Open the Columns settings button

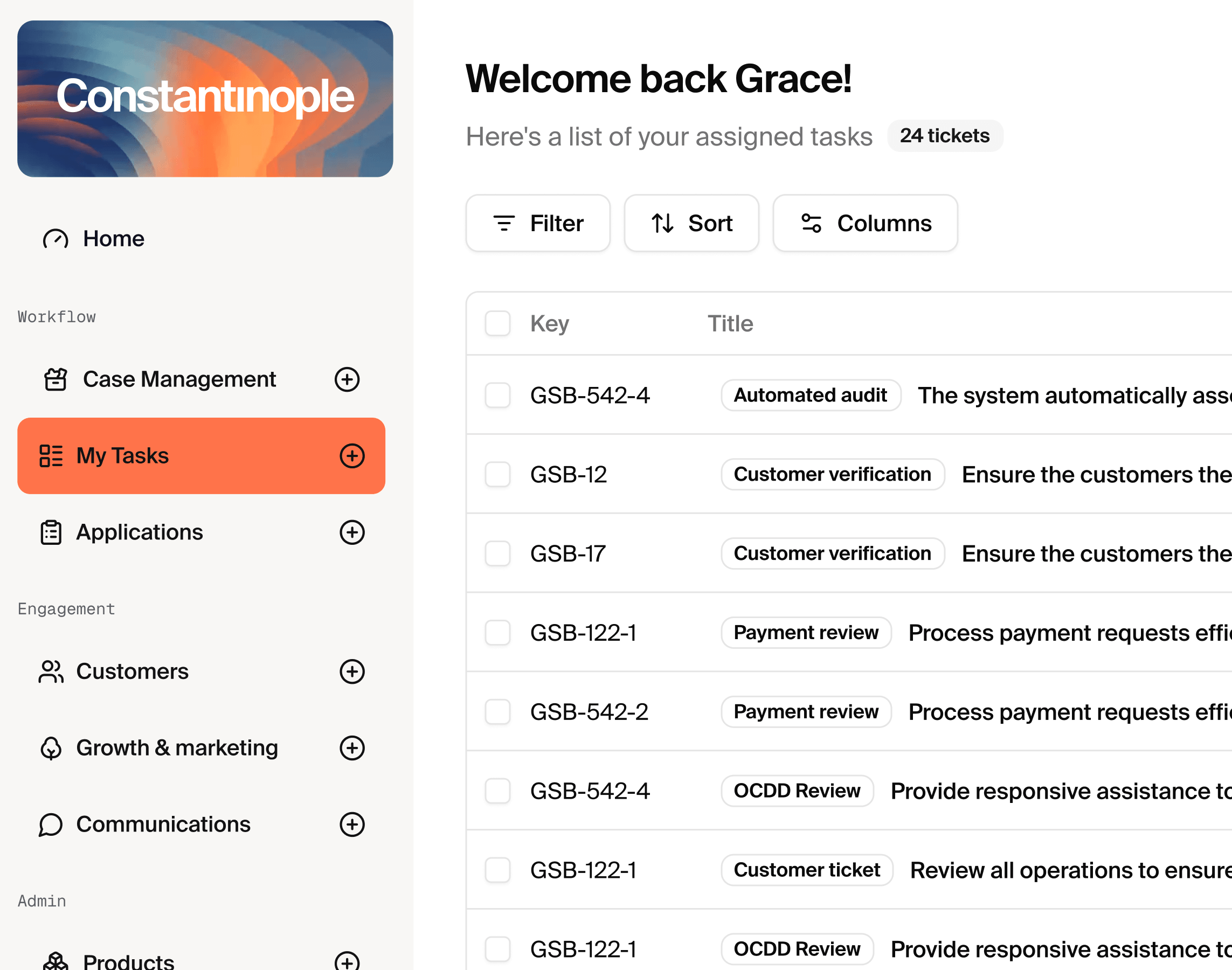coord(865,223)
